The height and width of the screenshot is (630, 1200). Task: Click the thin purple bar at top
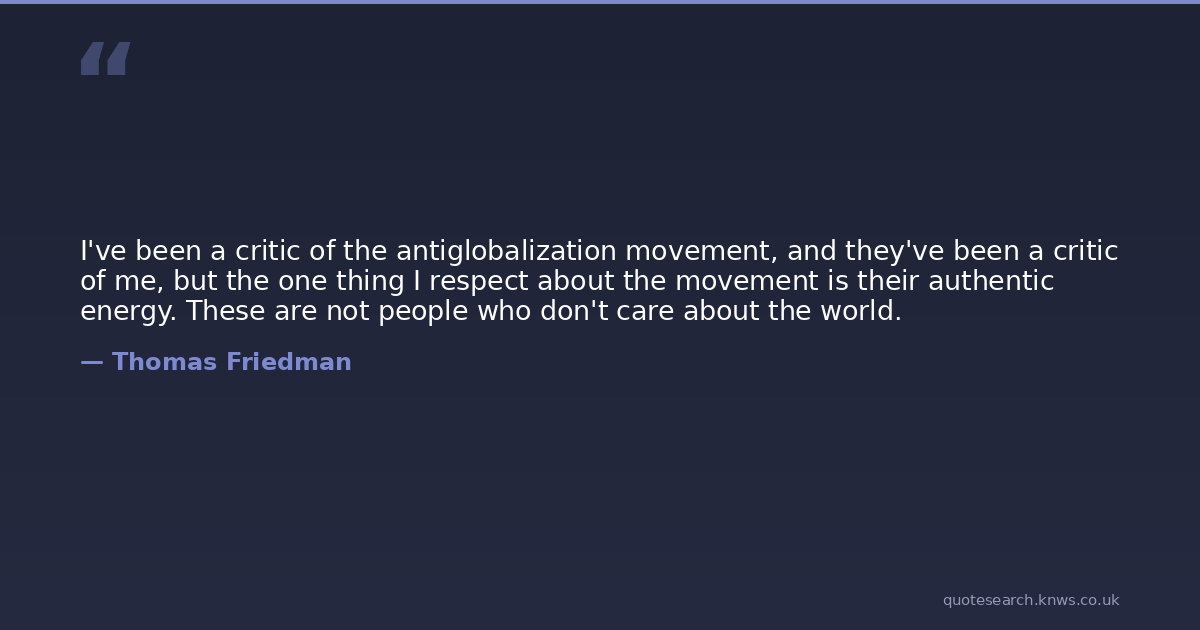[600, 2]
